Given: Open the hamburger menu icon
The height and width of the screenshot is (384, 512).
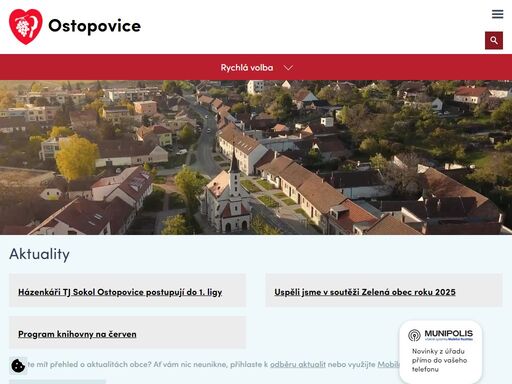Looking at the screenshot, I should pos(497,14).
